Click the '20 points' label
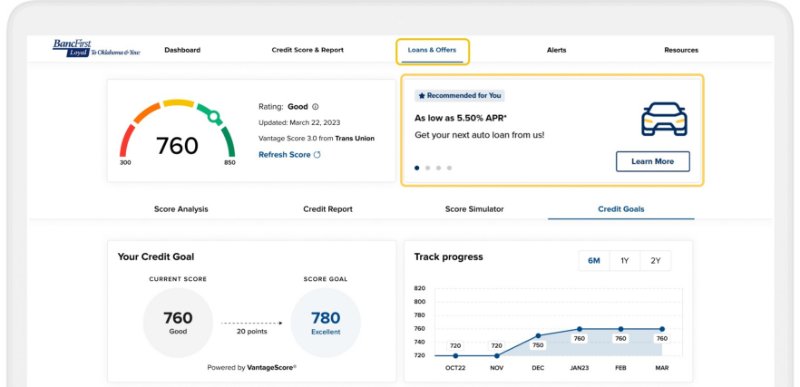800x387 pixels. pos(252,331)
